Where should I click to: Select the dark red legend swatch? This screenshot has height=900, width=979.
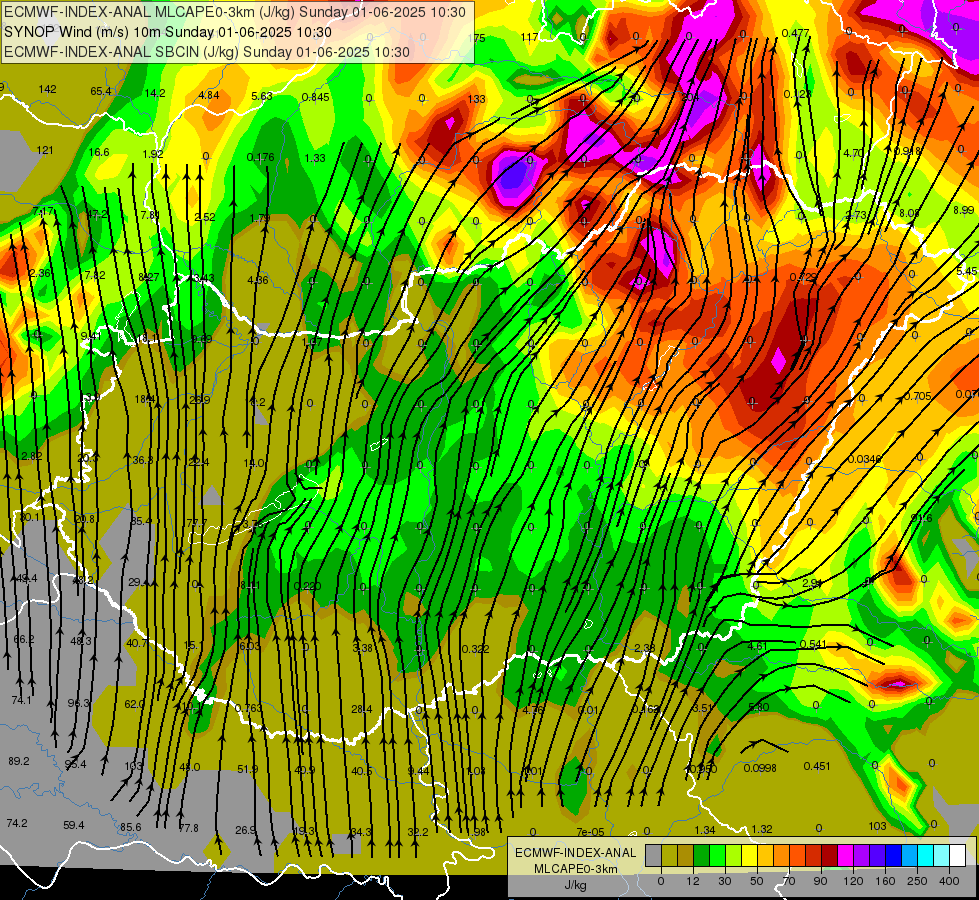tap(829, 855)
